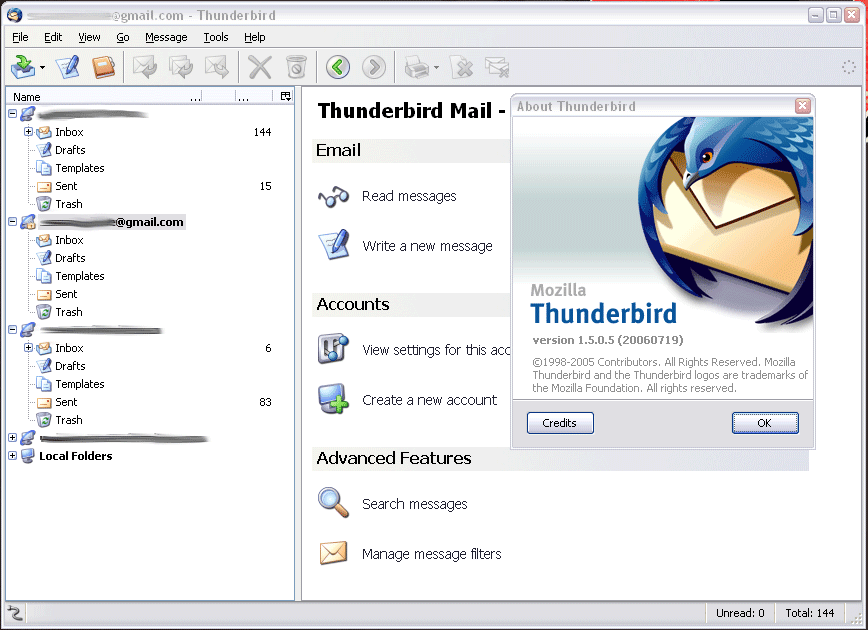The height and width of the screenshot is (630, 868).
Task: Click the Write a new message icon
Action: pos(334,244)
